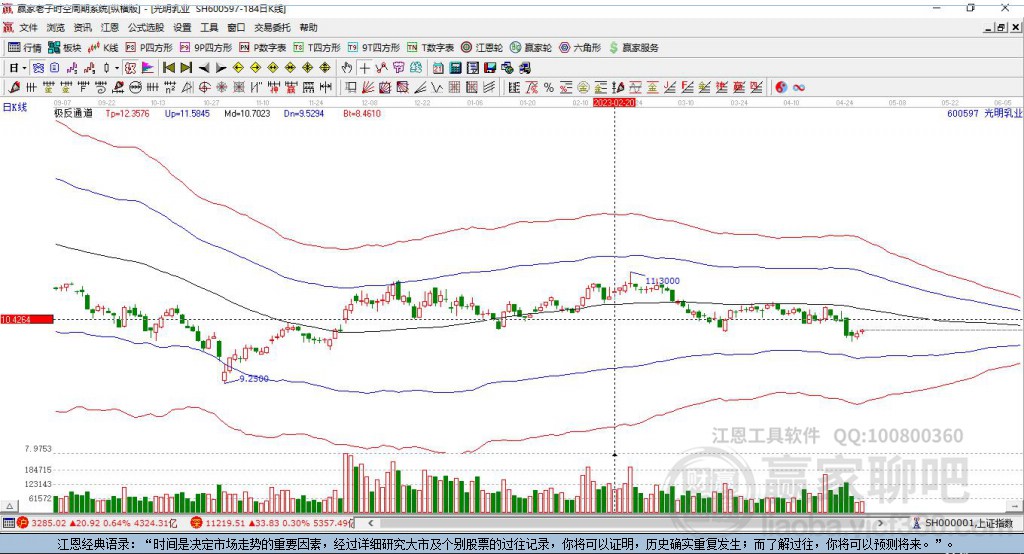Click the grid icon in status bar

tap(8, 523)
